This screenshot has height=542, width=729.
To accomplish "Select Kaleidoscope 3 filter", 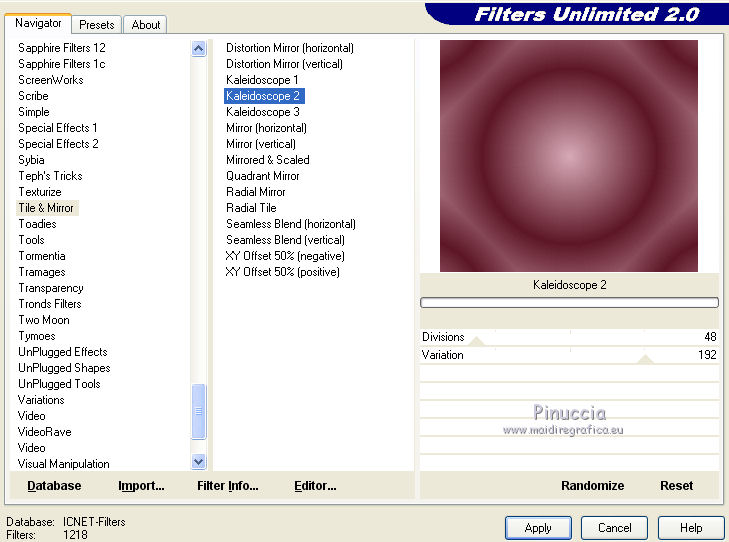I will (263, 112).
